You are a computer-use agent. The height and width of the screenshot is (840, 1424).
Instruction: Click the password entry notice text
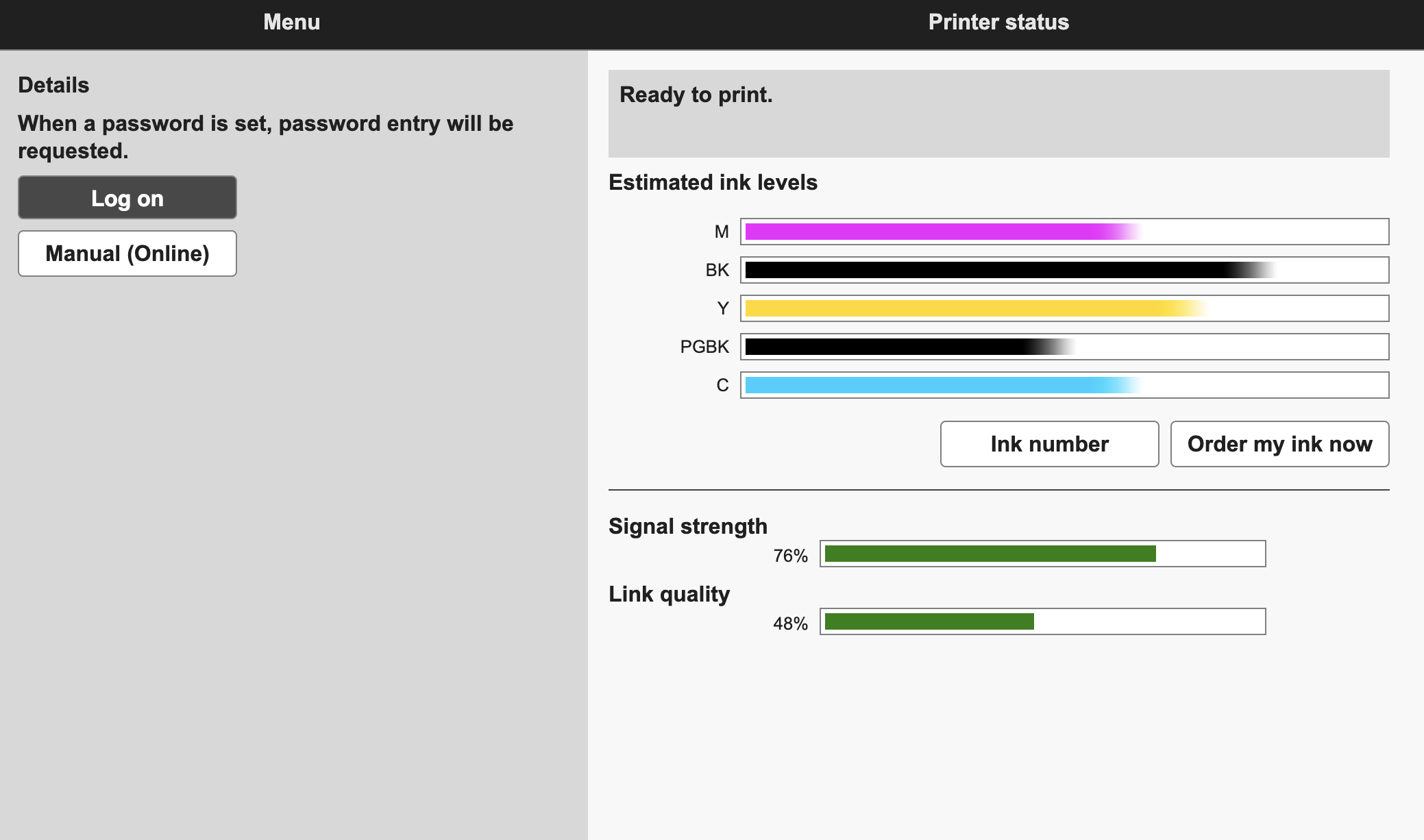(265, 137)
